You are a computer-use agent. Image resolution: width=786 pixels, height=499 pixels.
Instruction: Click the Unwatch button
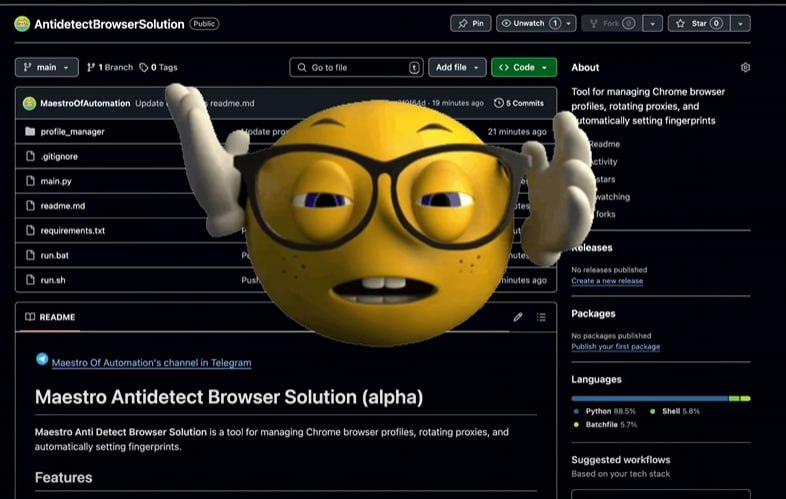529,24
